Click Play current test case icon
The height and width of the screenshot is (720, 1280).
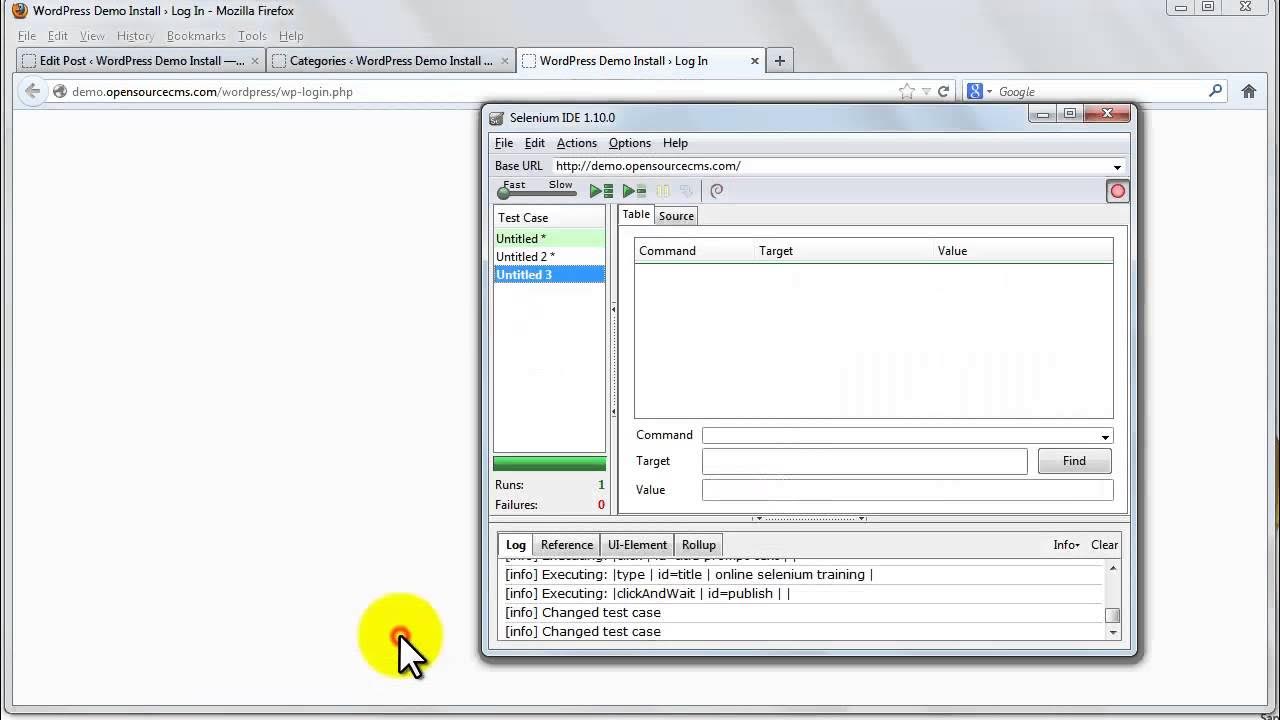coord(634,191)
